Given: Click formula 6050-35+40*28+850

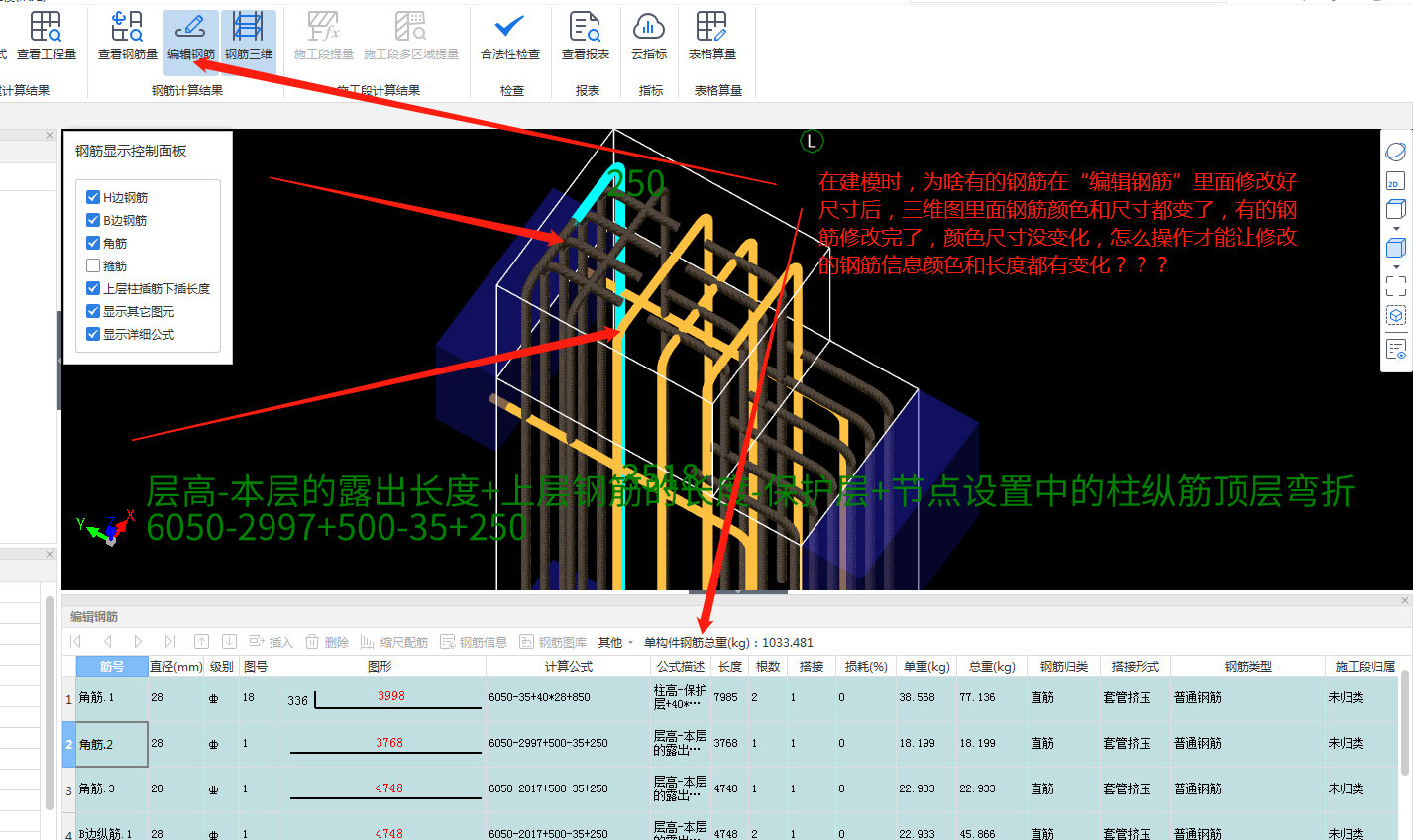Looking at the screenshot, I should 539,697.
